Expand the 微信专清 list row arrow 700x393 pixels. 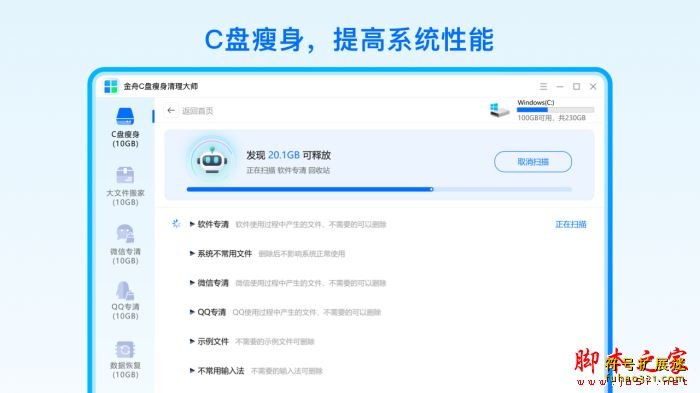(192, 283)
